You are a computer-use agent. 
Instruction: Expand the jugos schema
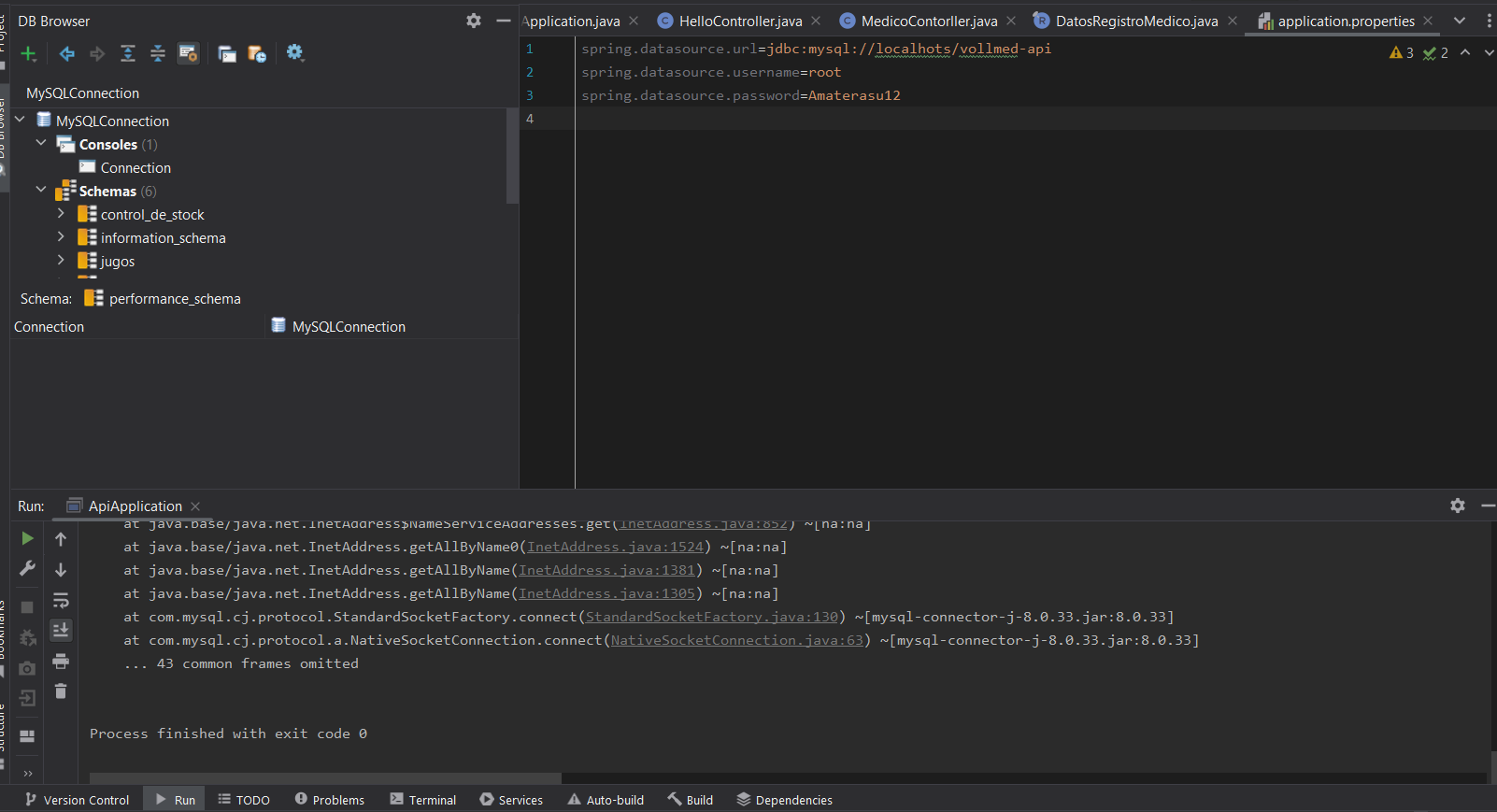pos(61,261)
